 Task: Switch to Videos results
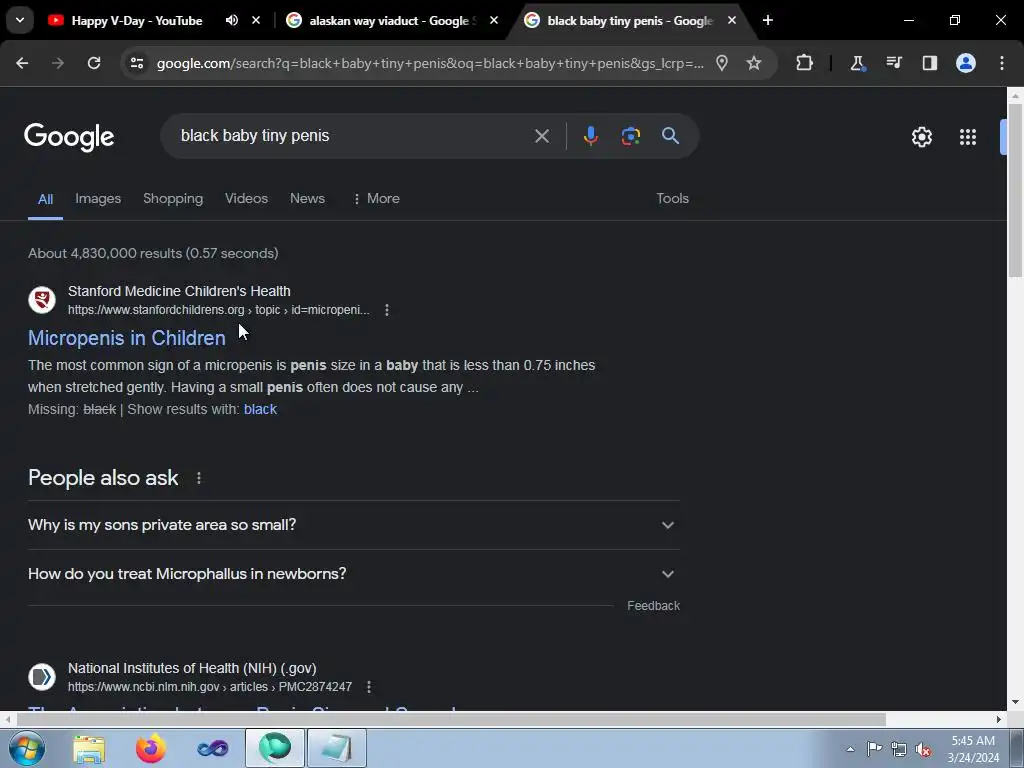coord(246,199)
